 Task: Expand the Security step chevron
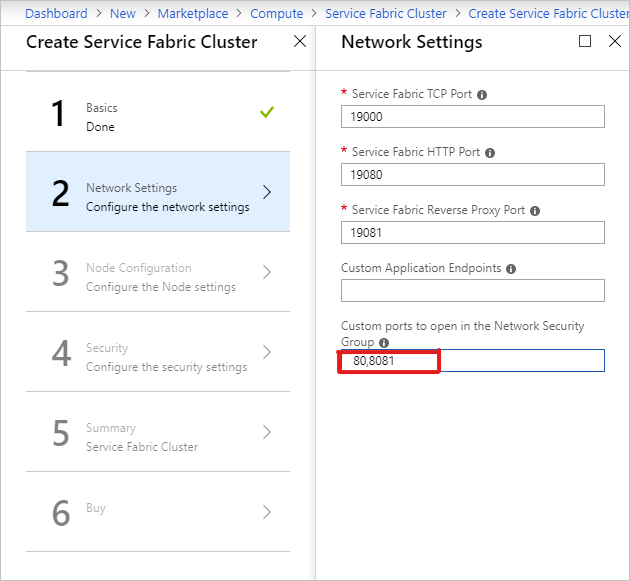pyautogui.click(x=266, y=352)
